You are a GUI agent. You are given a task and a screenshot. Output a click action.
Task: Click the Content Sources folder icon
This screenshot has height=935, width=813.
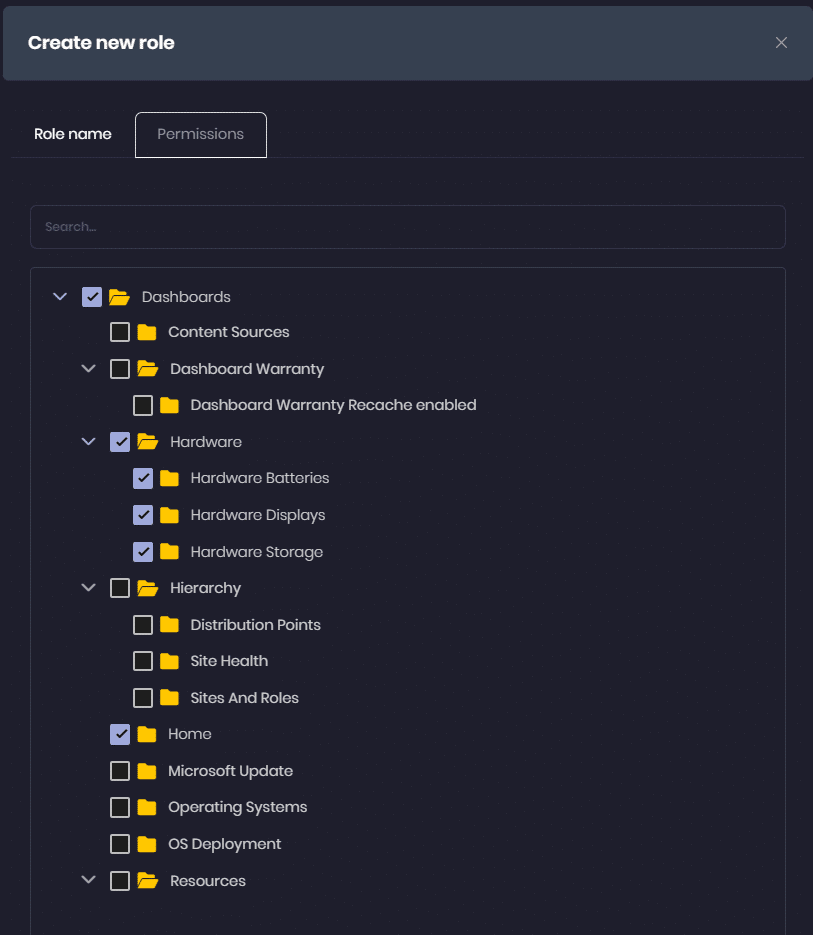click(147, 332)
